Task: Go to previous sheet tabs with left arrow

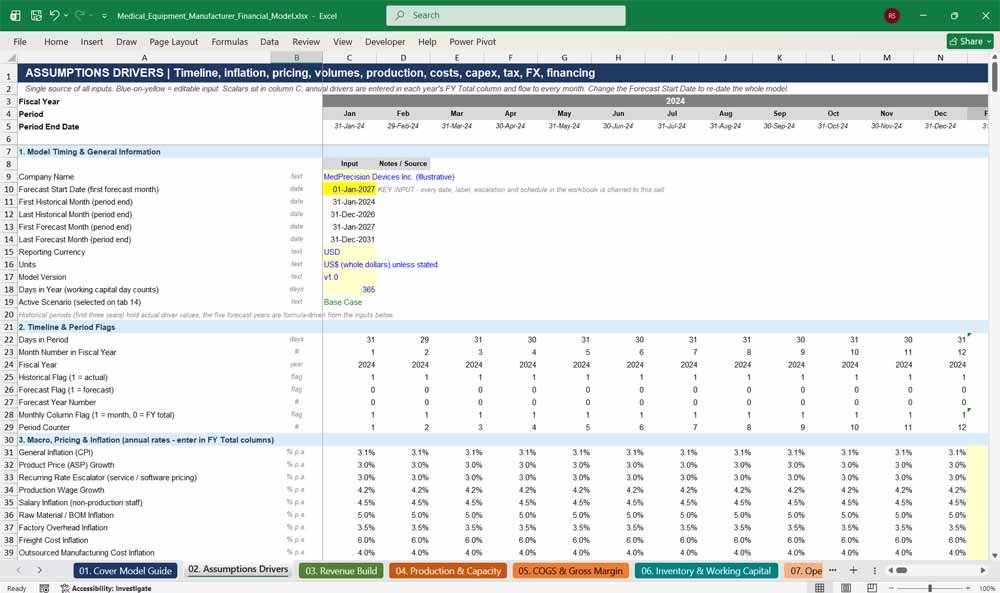Action: 19,570
